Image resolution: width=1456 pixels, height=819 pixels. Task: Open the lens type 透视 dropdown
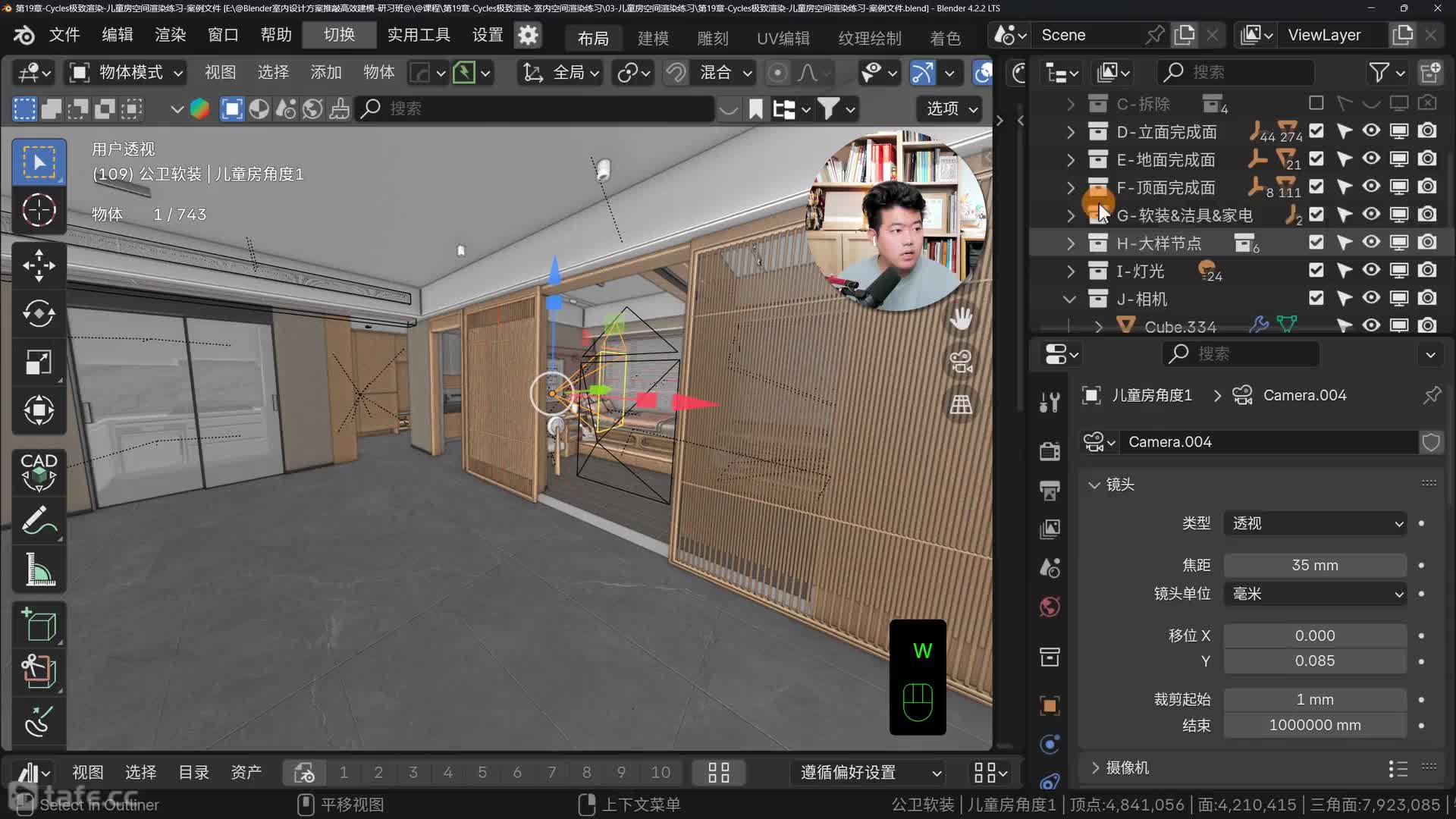(x=1315, y=523)
